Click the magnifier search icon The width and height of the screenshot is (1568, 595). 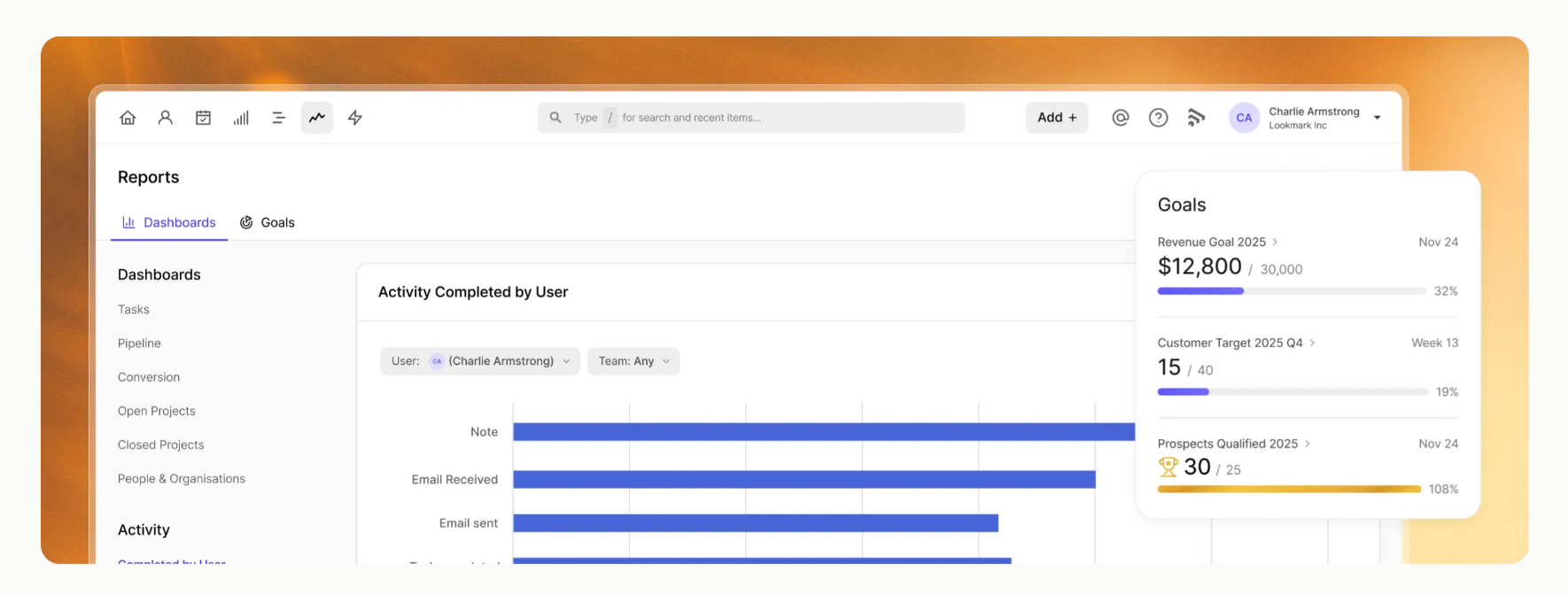click(x=555, y=118)
